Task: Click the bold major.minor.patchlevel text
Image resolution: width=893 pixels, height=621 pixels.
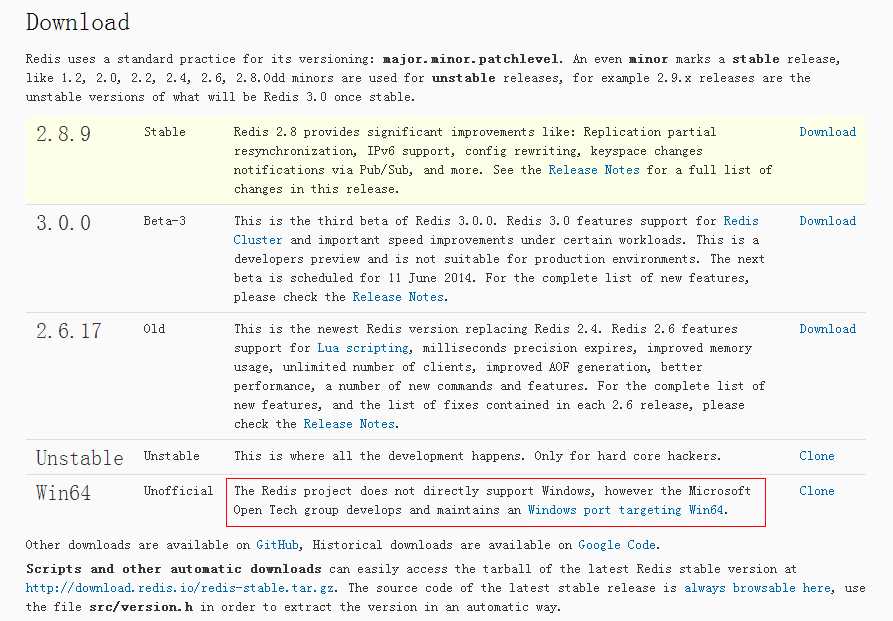Action: tap(470, 59)
